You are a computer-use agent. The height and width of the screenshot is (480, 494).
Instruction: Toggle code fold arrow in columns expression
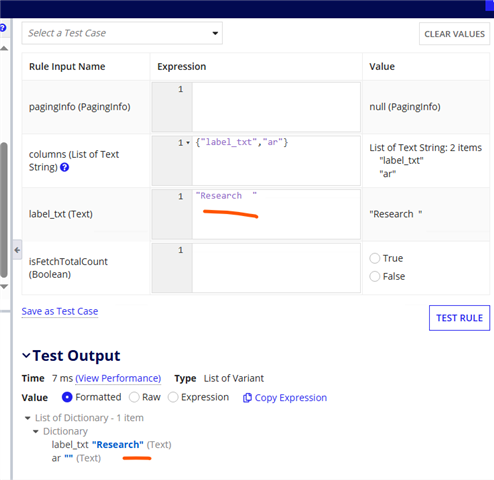coord(188,143)
